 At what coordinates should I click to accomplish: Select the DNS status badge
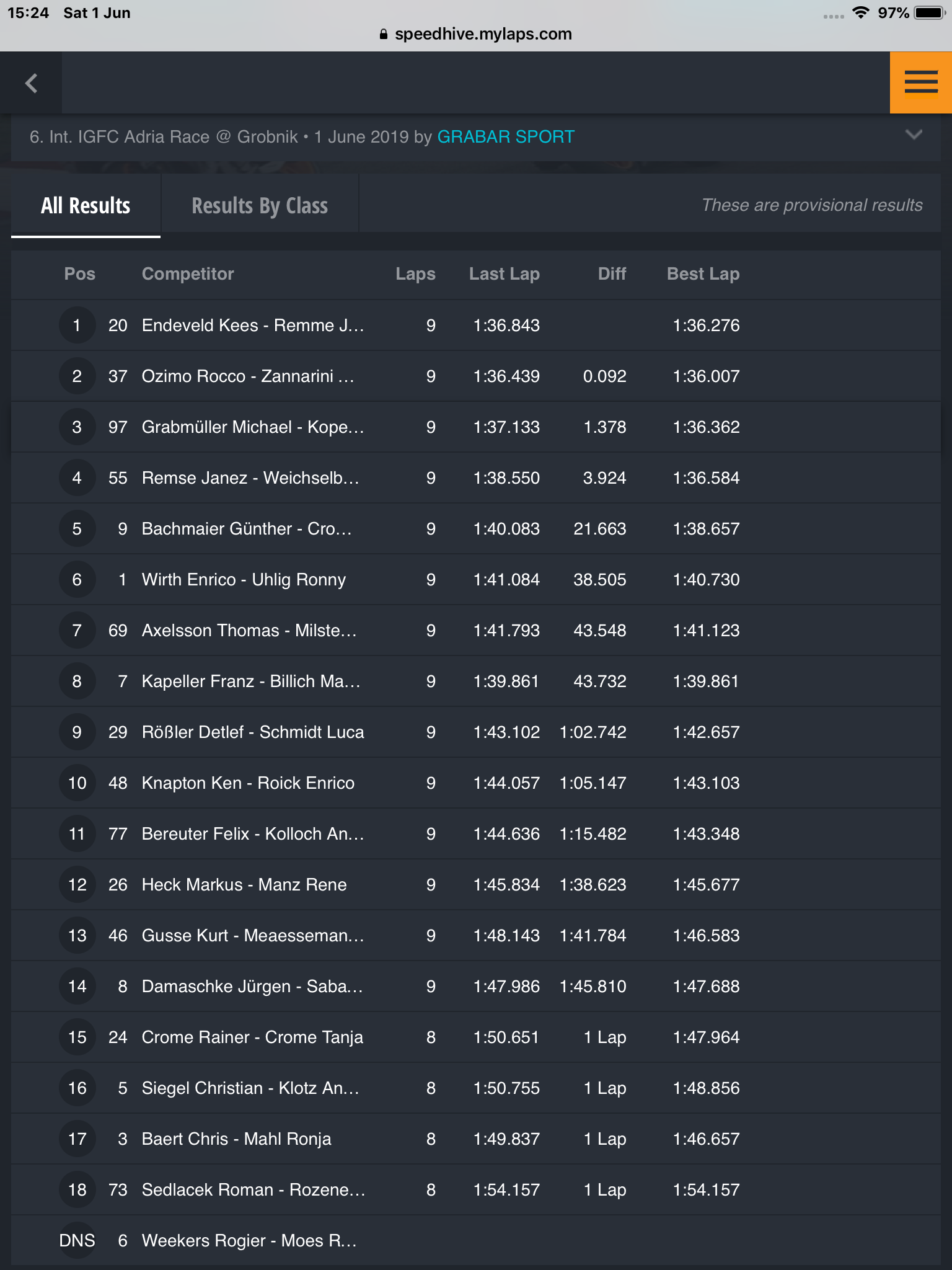point(77,1241)
